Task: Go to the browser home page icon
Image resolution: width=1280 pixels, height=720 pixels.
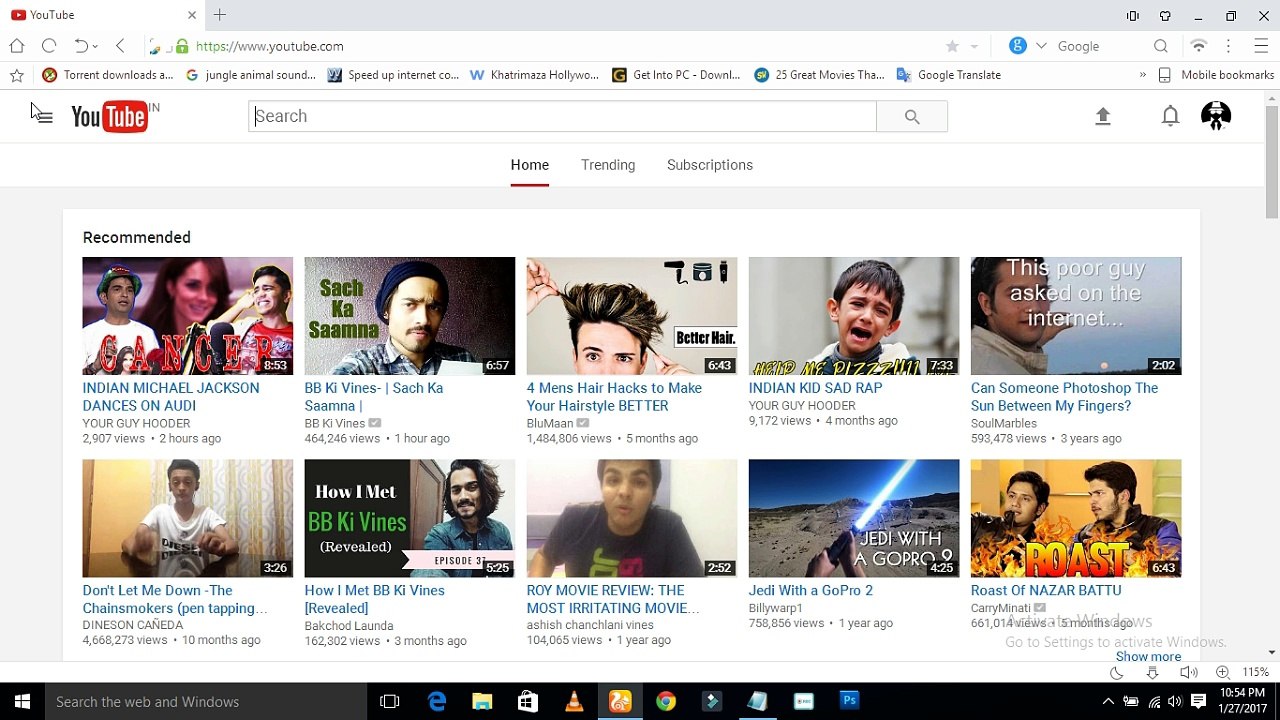Action: click(x=17, y=46)
